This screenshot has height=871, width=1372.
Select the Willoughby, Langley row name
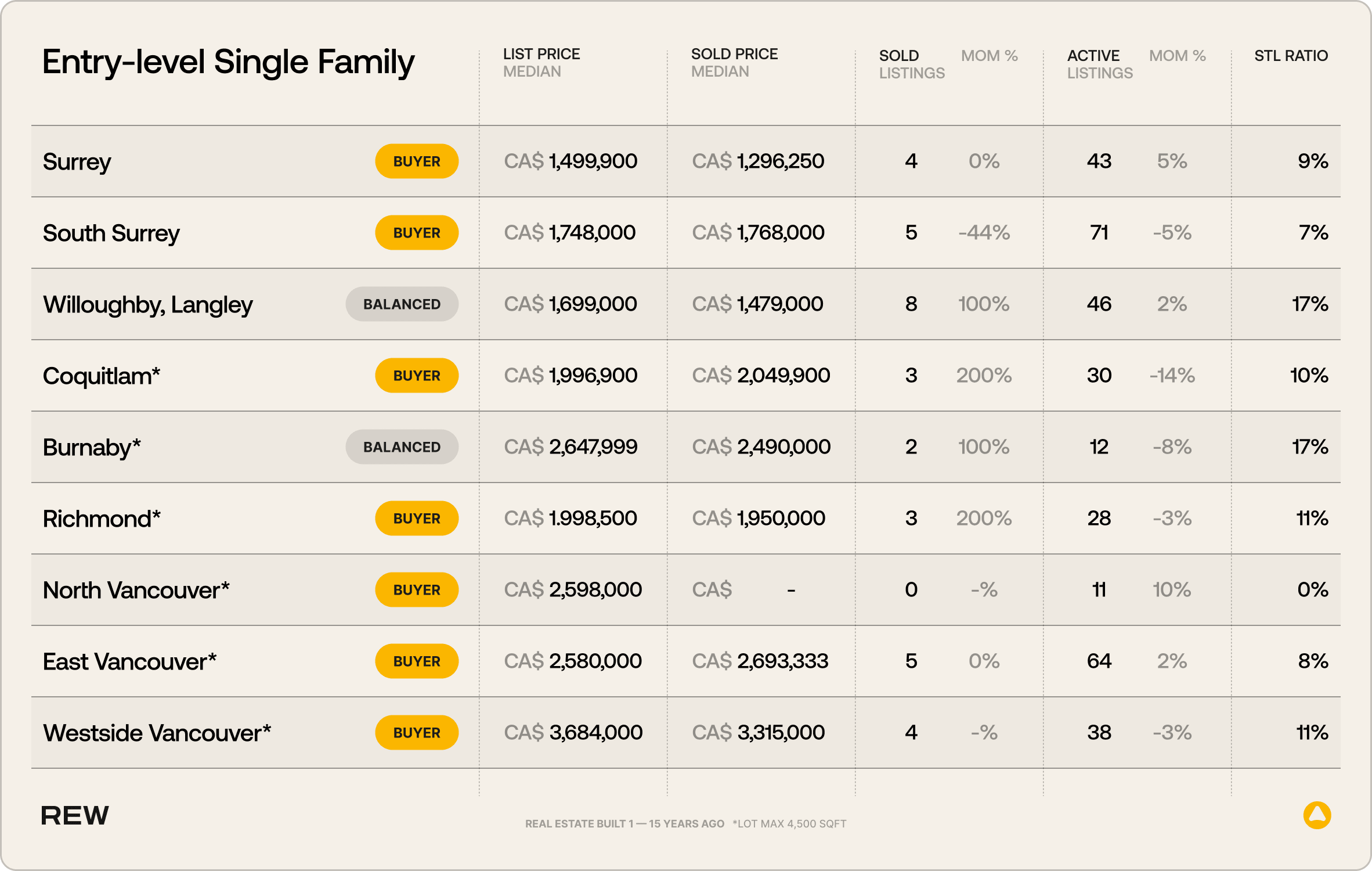[148, 305]
